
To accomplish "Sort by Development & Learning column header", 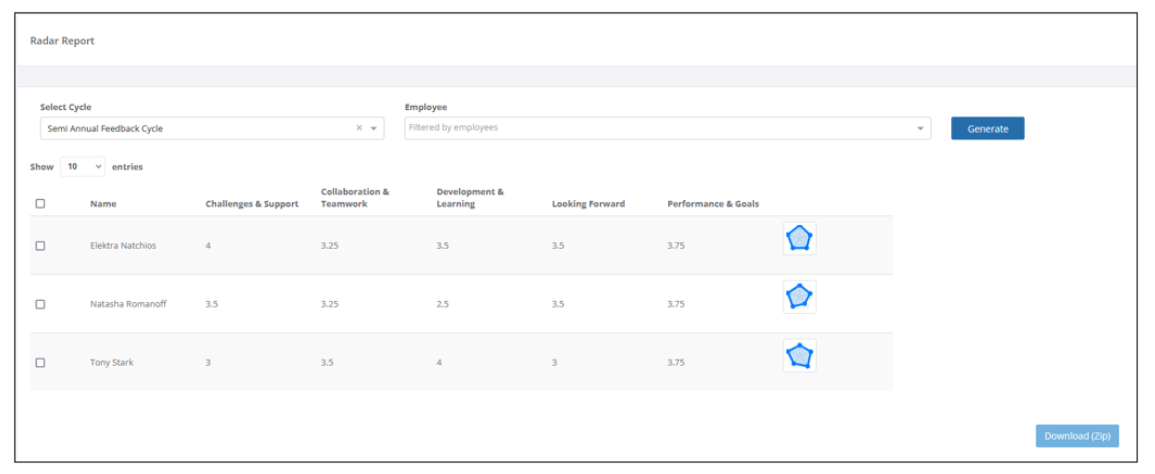I will pos(470,198).
